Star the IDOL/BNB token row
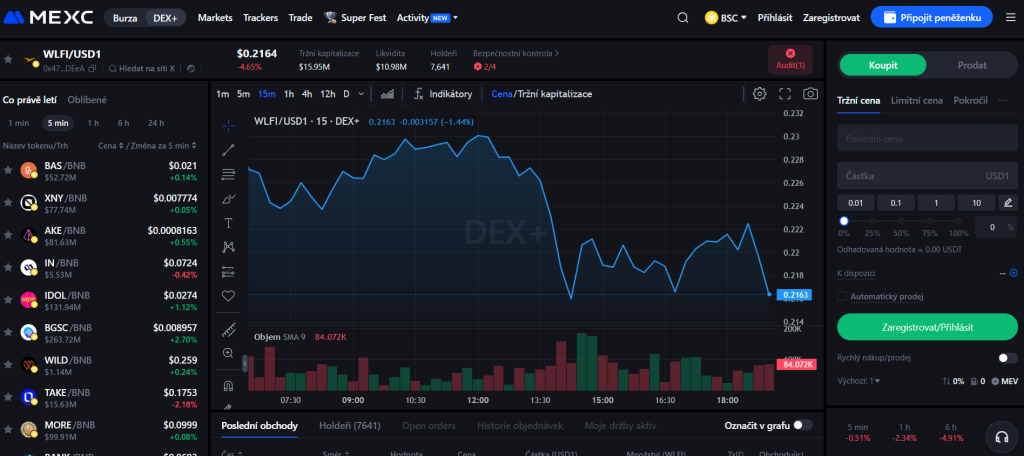The image size is (1024, 456). click(8, 300)
